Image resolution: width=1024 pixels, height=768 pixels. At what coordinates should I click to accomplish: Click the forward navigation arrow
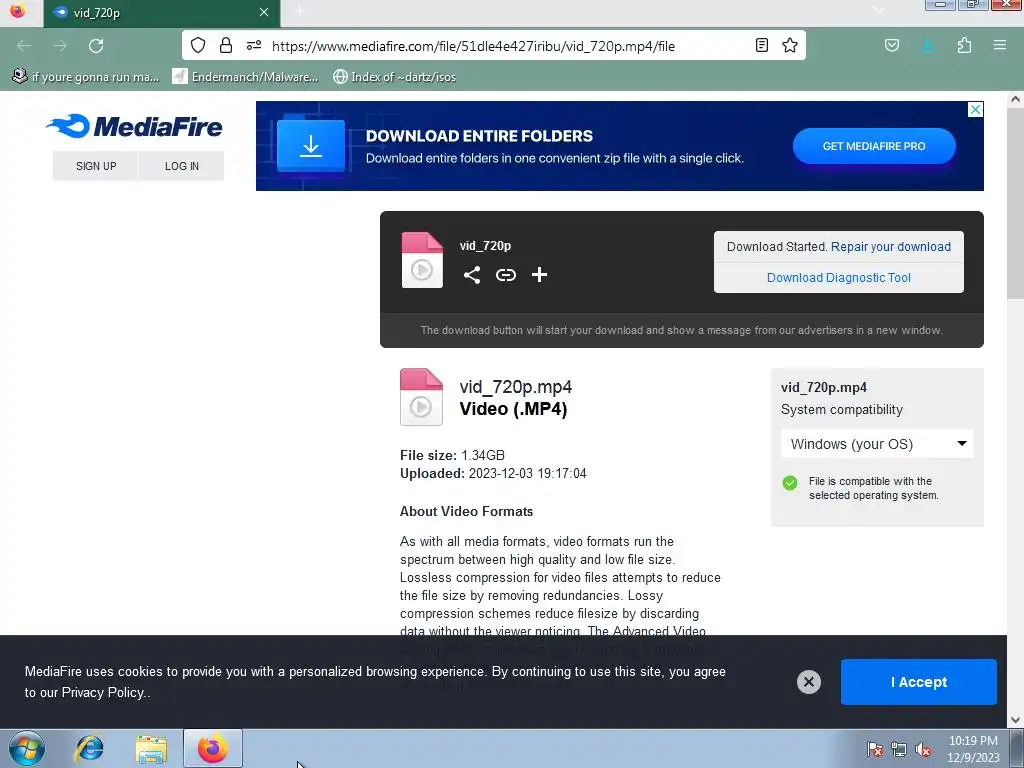[60, 46]
